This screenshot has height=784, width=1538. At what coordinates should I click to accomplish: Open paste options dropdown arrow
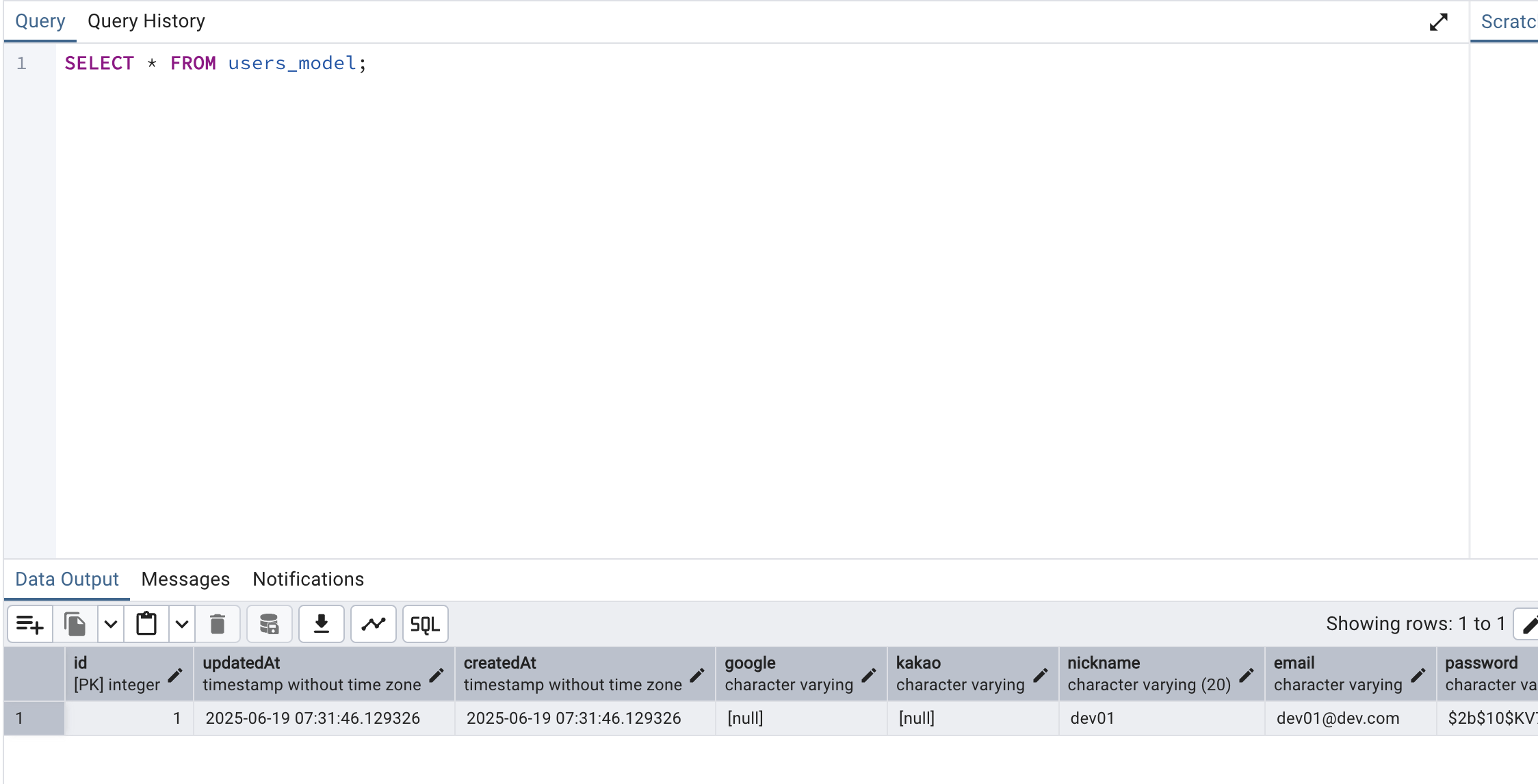click(x=182, y=624)
